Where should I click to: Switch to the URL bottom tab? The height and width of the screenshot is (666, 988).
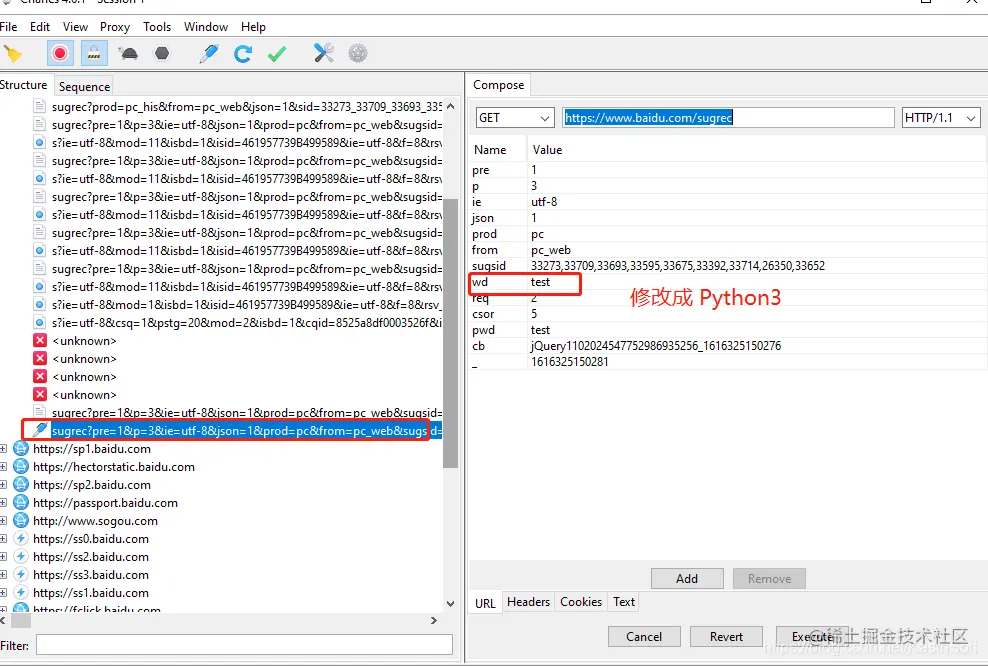coord(485,603)
